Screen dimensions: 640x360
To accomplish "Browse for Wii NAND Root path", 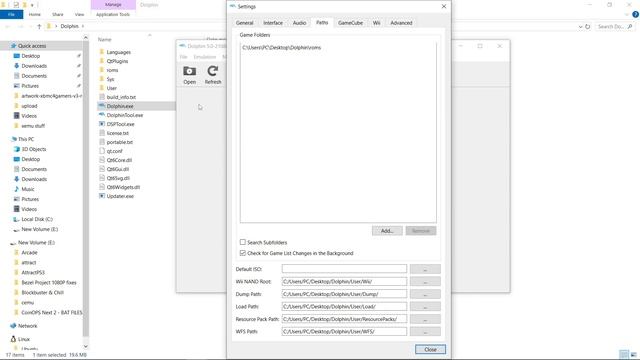I will tap(425, 282).
